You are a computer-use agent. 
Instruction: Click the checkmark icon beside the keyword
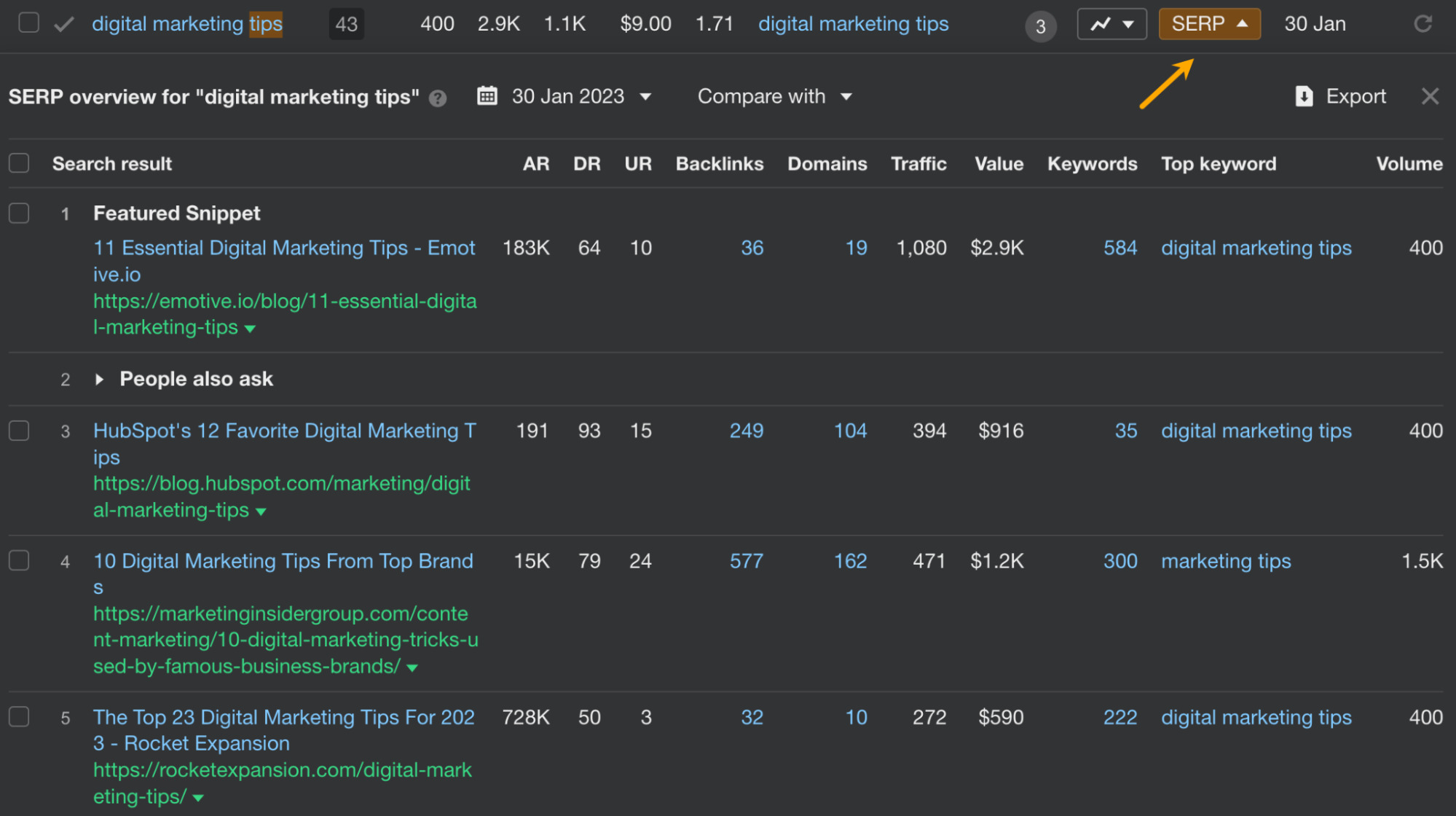[63, 23]
